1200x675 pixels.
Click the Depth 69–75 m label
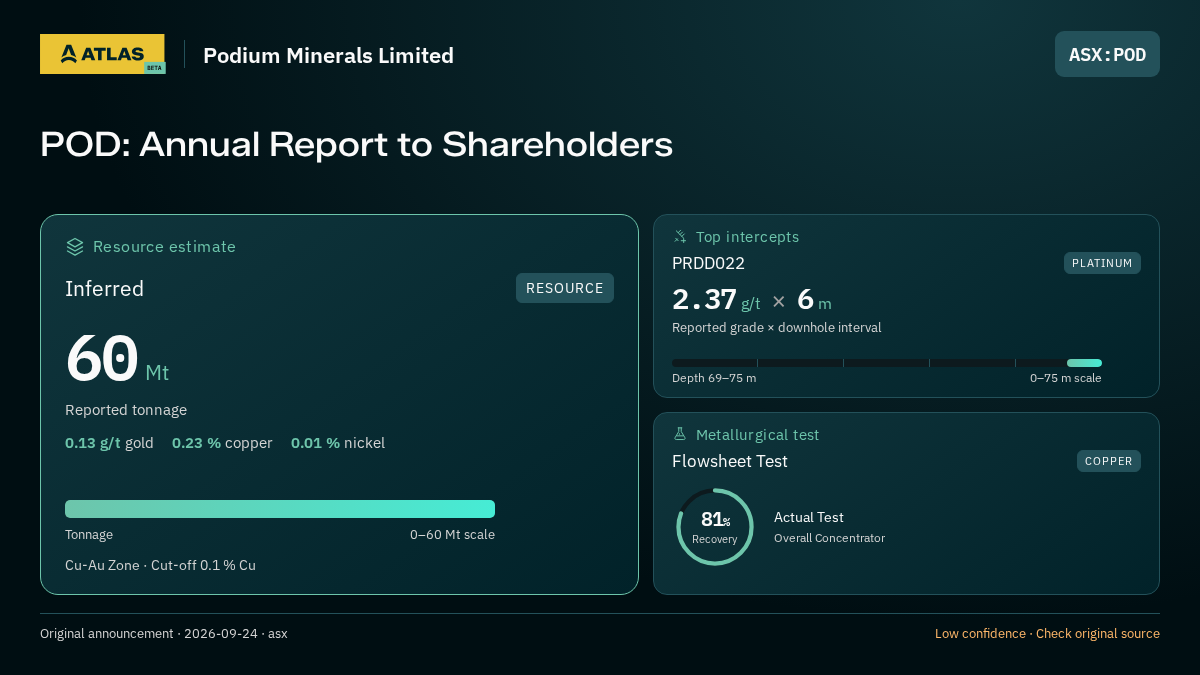[x=714, y=378]
